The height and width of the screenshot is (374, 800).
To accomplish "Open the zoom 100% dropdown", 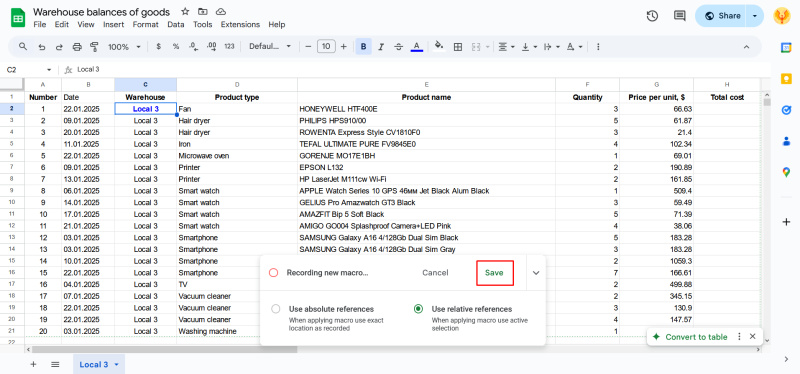I will (x=124, y=47).
